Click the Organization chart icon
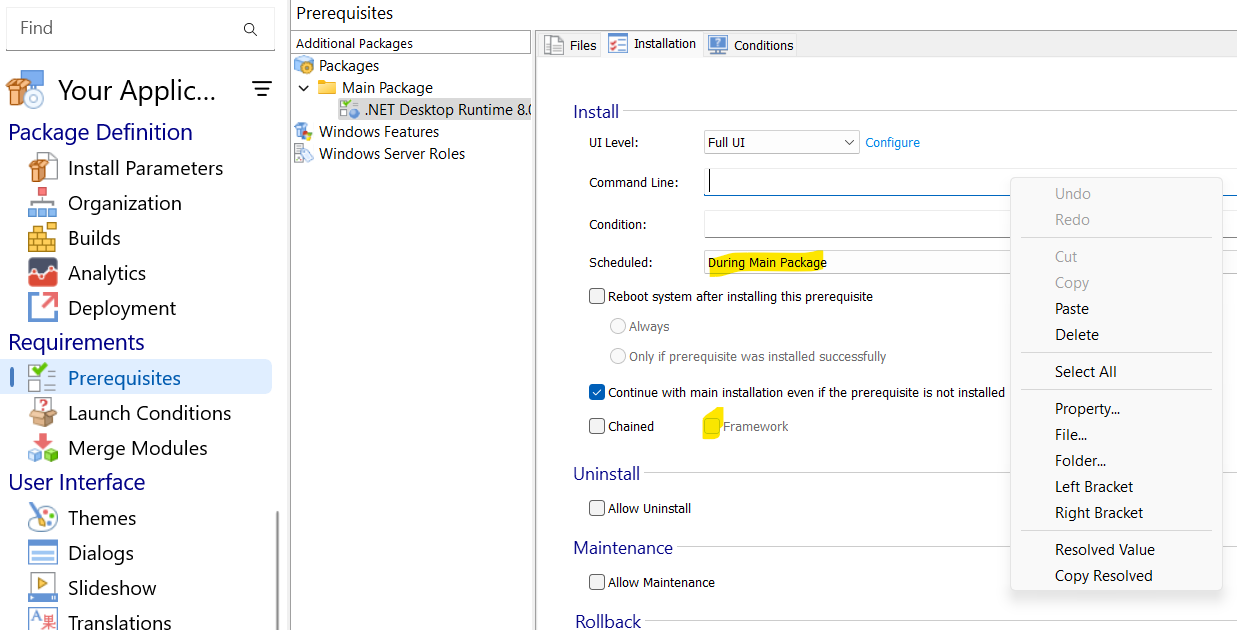 point(43,203)
